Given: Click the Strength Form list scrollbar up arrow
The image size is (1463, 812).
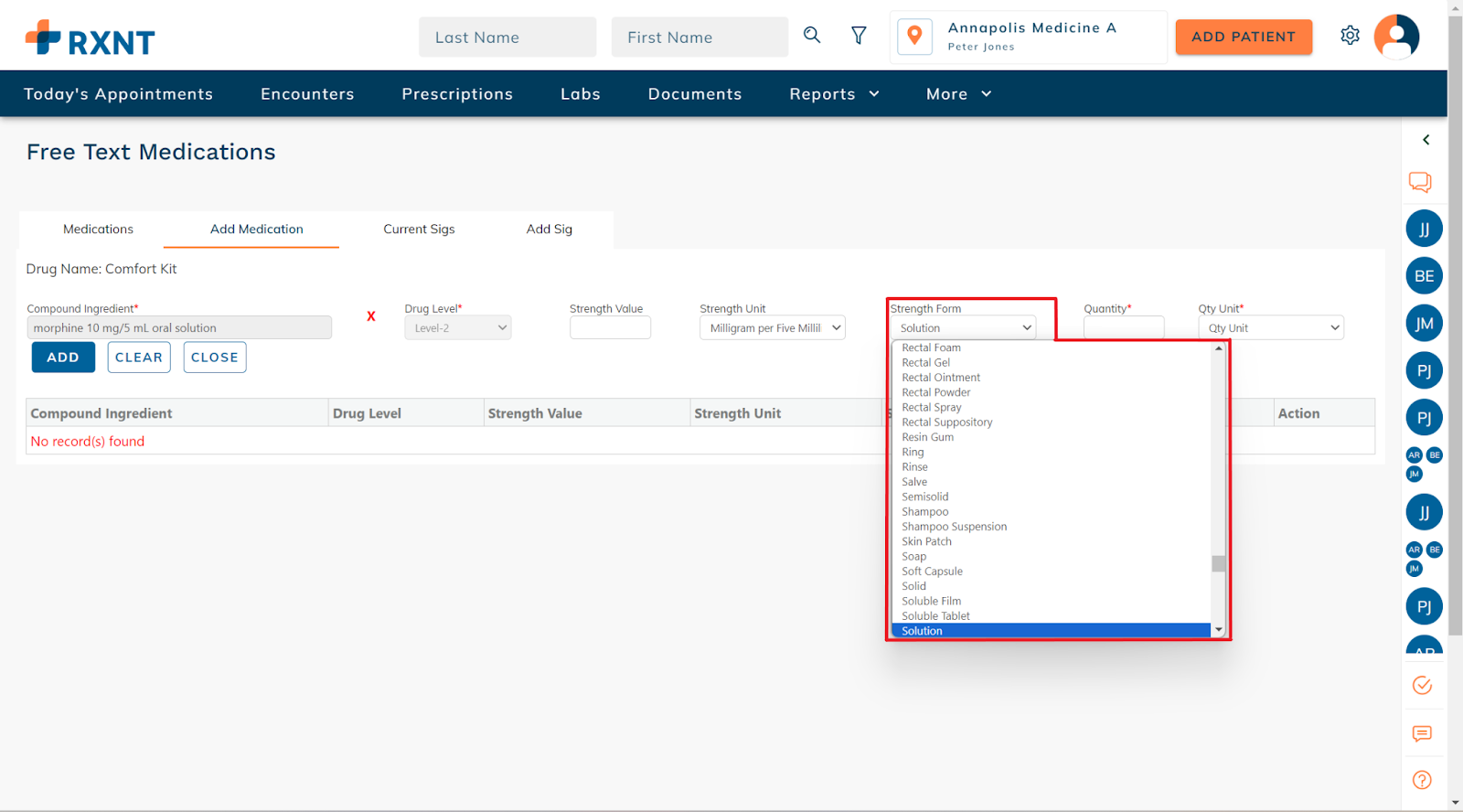Looking at the screenshot, I should pyautogui.click(x=1218, y=348).
